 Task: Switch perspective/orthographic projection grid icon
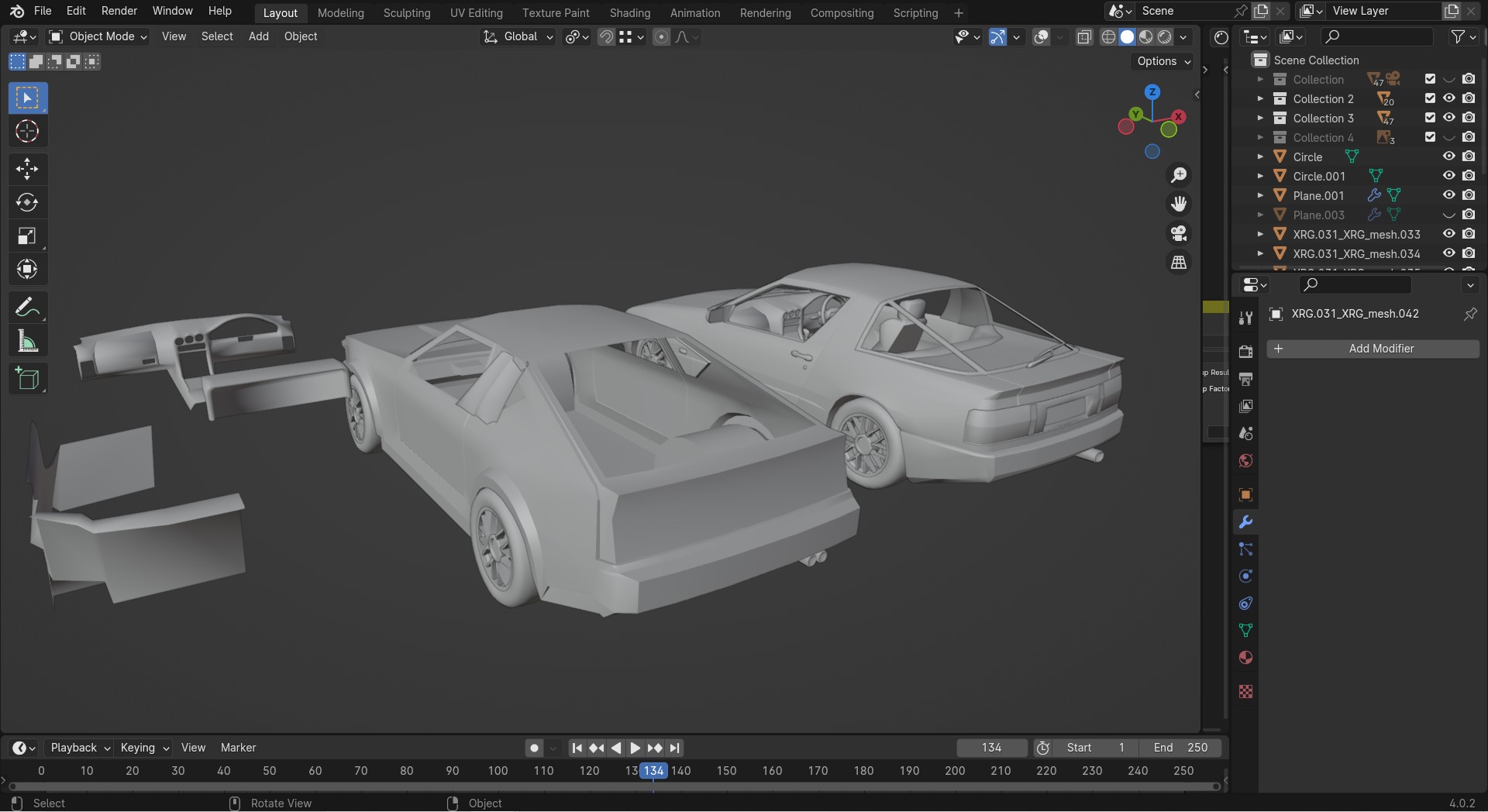1179,263
